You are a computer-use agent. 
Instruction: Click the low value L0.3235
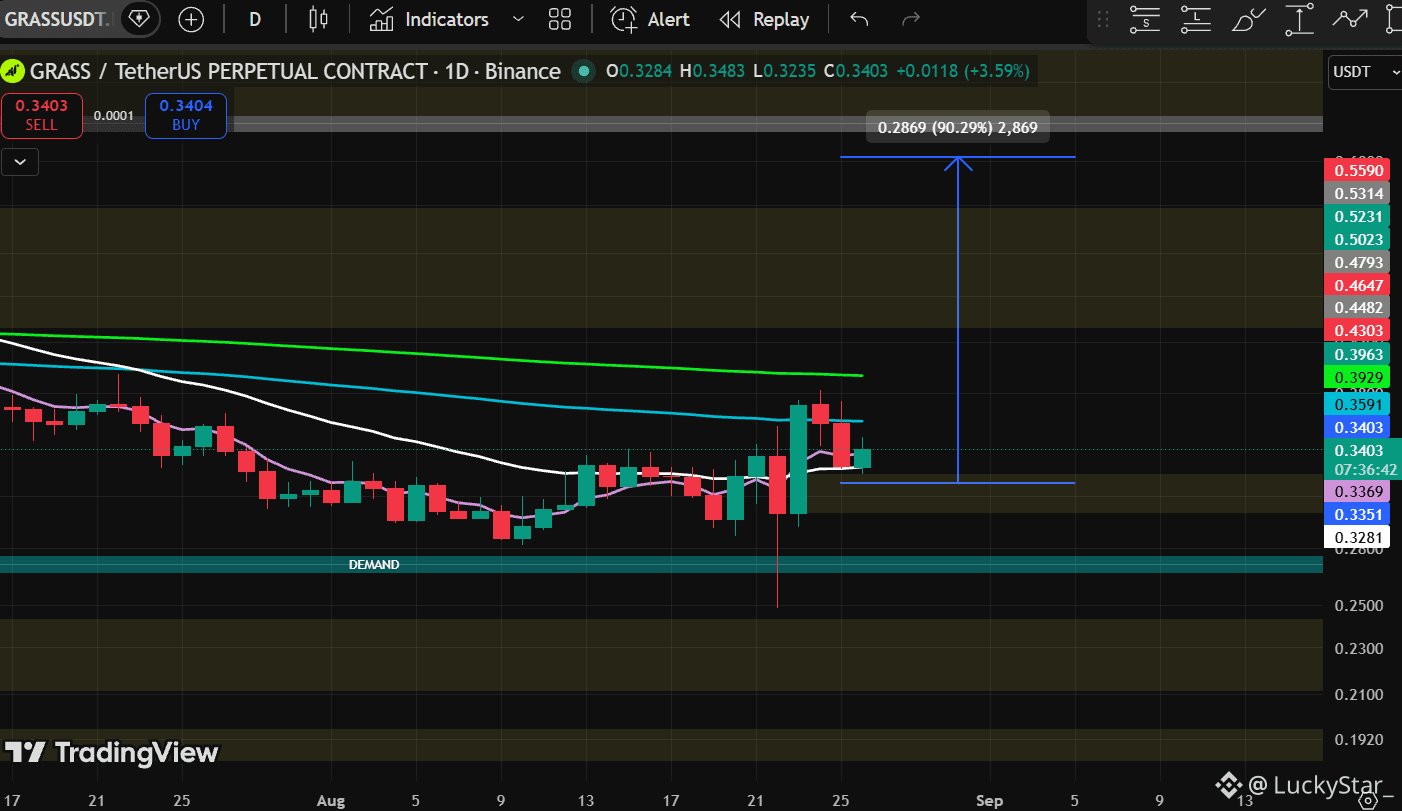click(784, 71)
